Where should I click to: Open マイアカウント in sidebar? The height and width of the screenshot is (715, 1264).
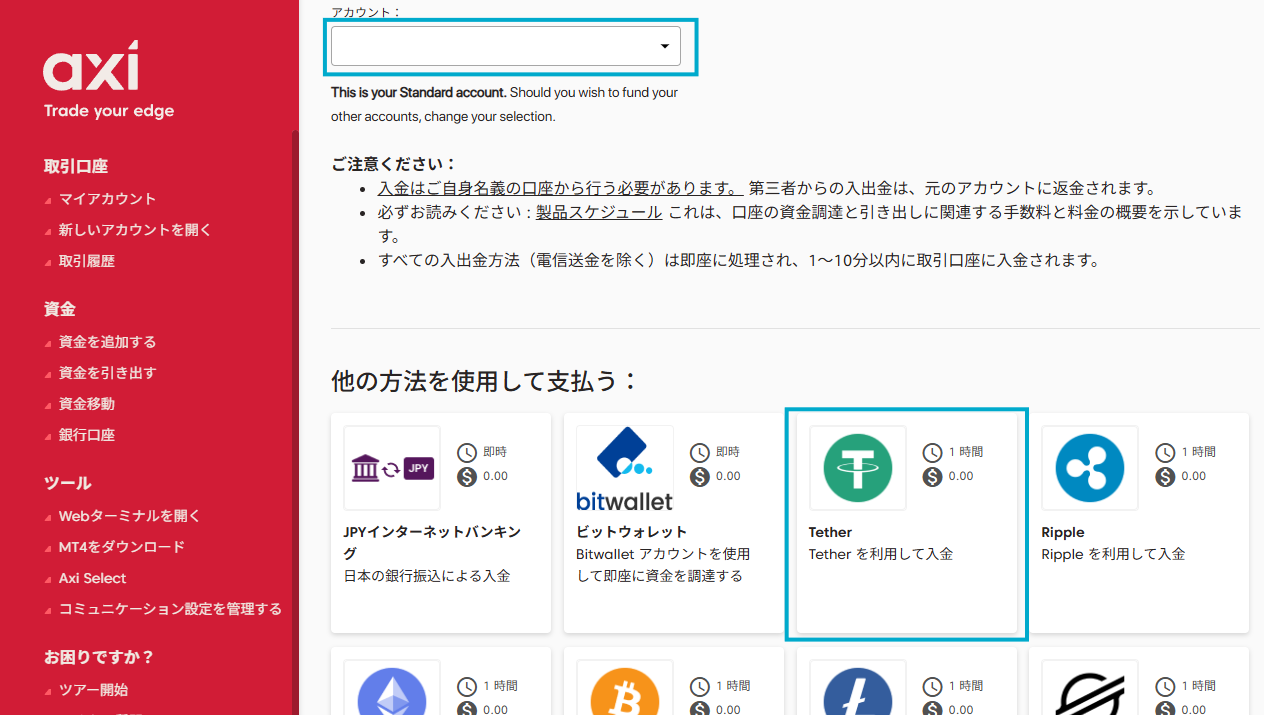click(x=107, y=199)
